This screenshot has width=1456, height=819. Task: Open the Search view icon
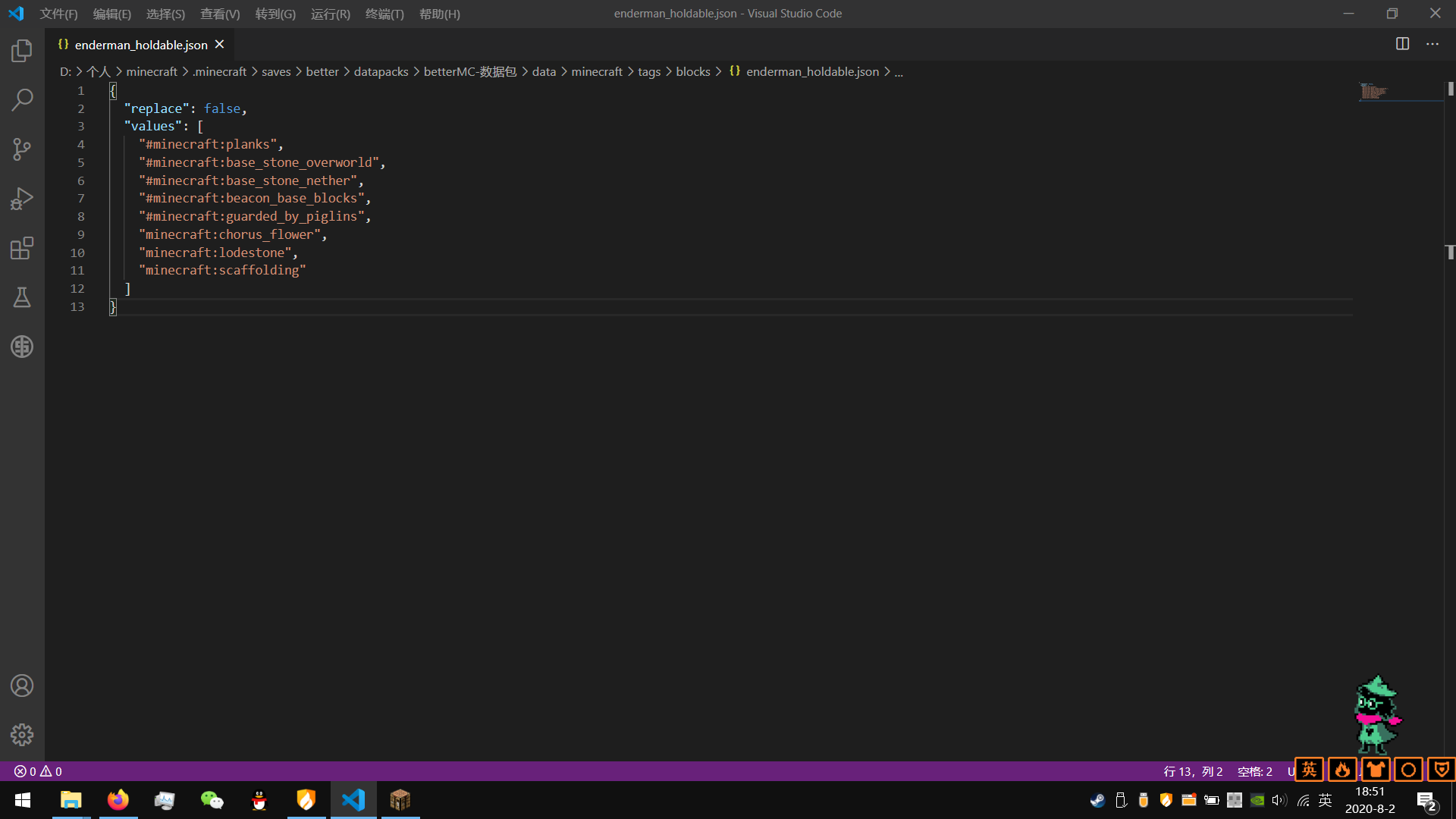click(22, 100)
